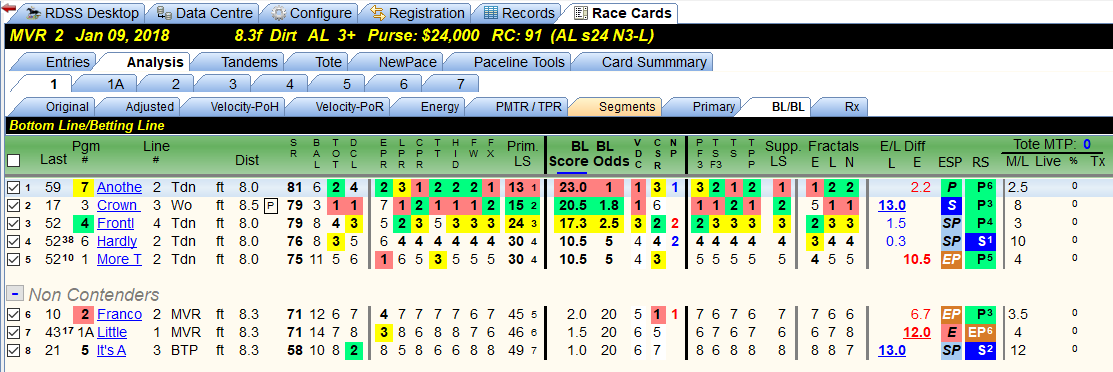Uncheck the checkbox for row 4 Hardly
1113x372 pixels.
[x=13, y=241]
